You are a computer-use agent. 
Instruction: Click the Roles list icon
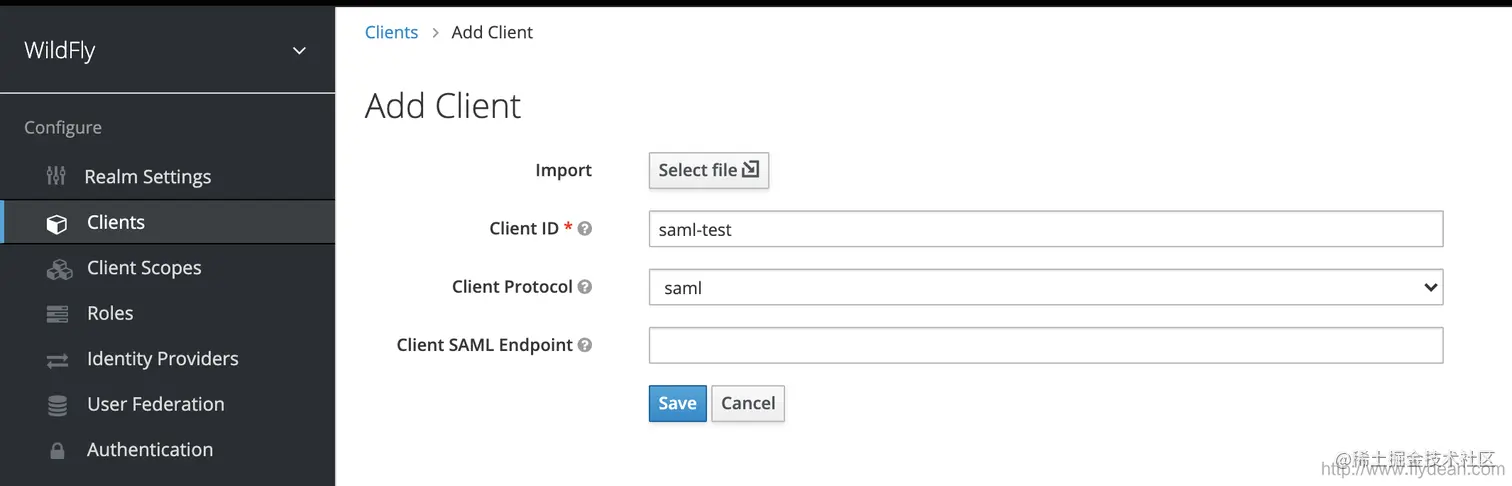(57, 314)
